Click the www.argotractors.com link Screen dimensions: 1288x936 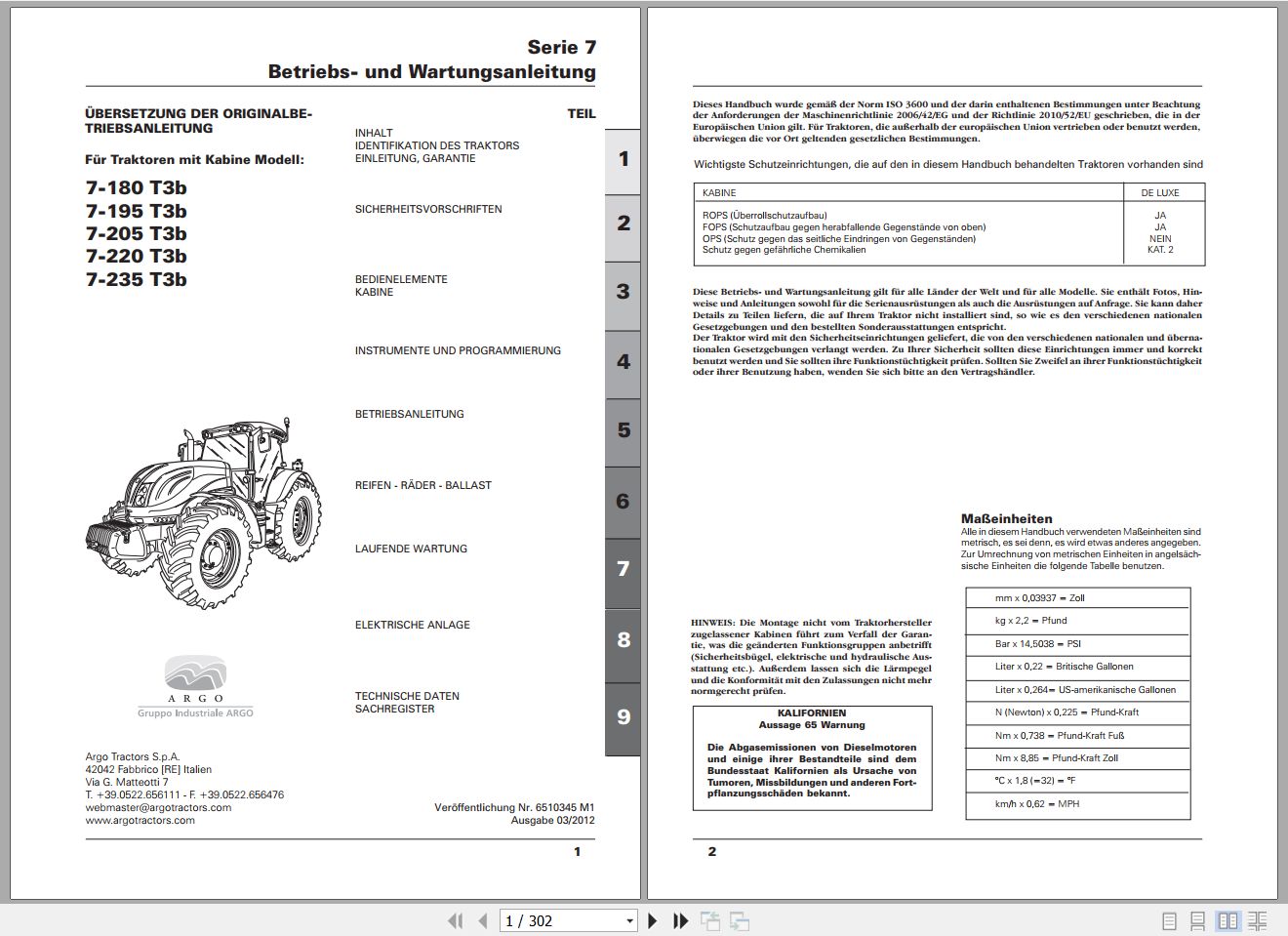[140, 820]
